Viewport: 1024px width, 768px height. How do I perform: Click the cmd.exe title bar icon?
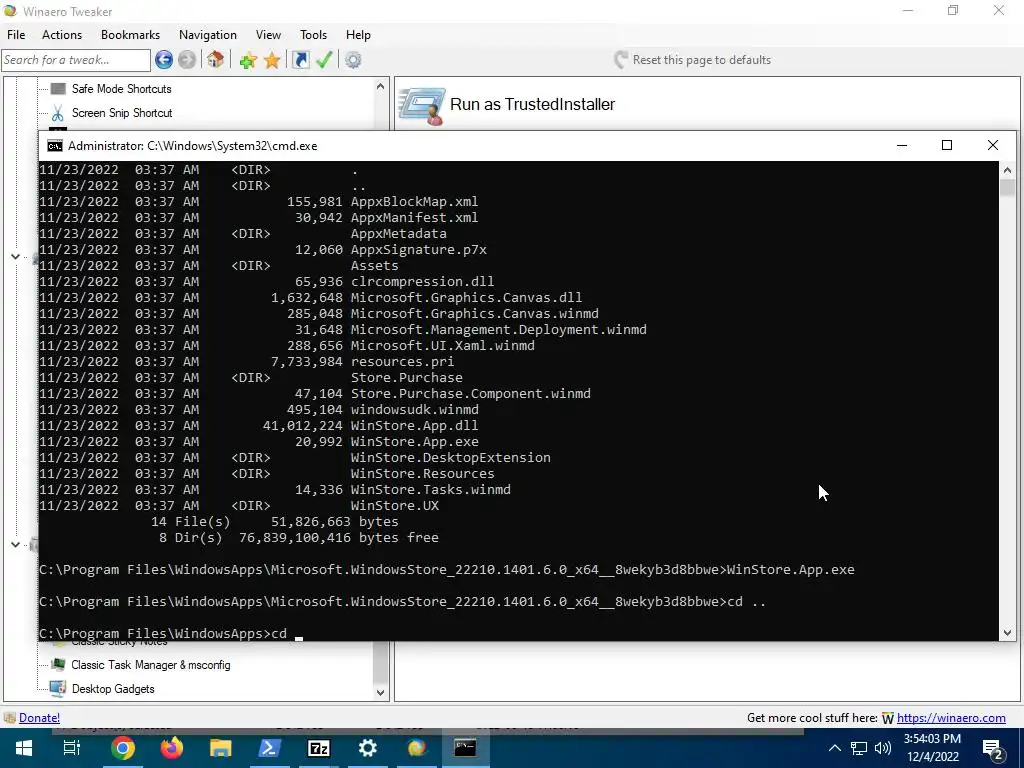pos(55,146)
